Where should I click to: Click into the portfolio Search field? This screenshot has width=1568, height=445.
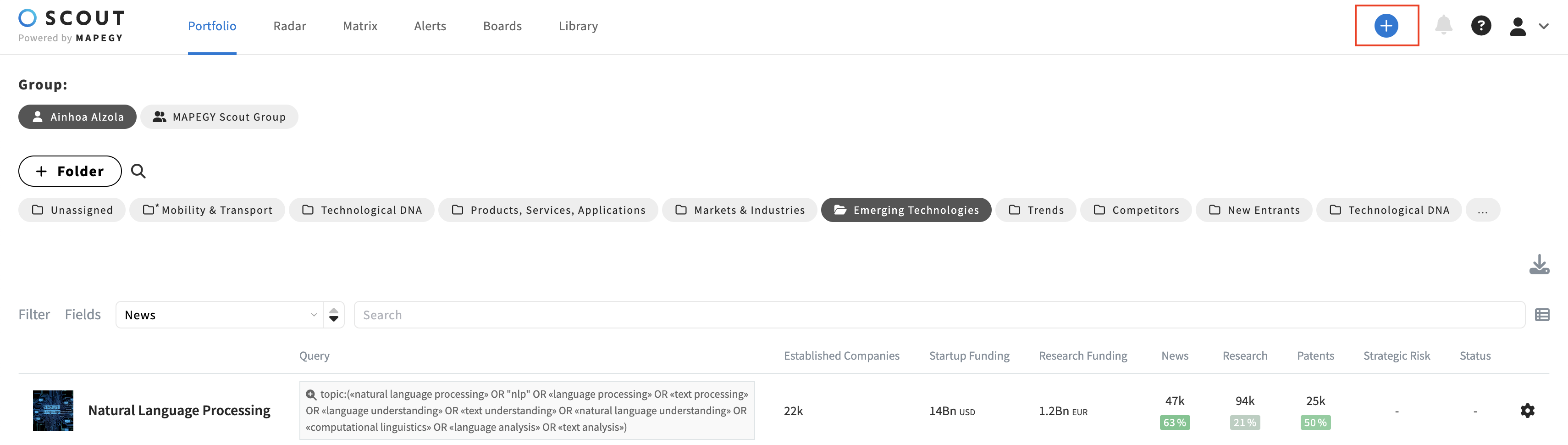(939, 315)
